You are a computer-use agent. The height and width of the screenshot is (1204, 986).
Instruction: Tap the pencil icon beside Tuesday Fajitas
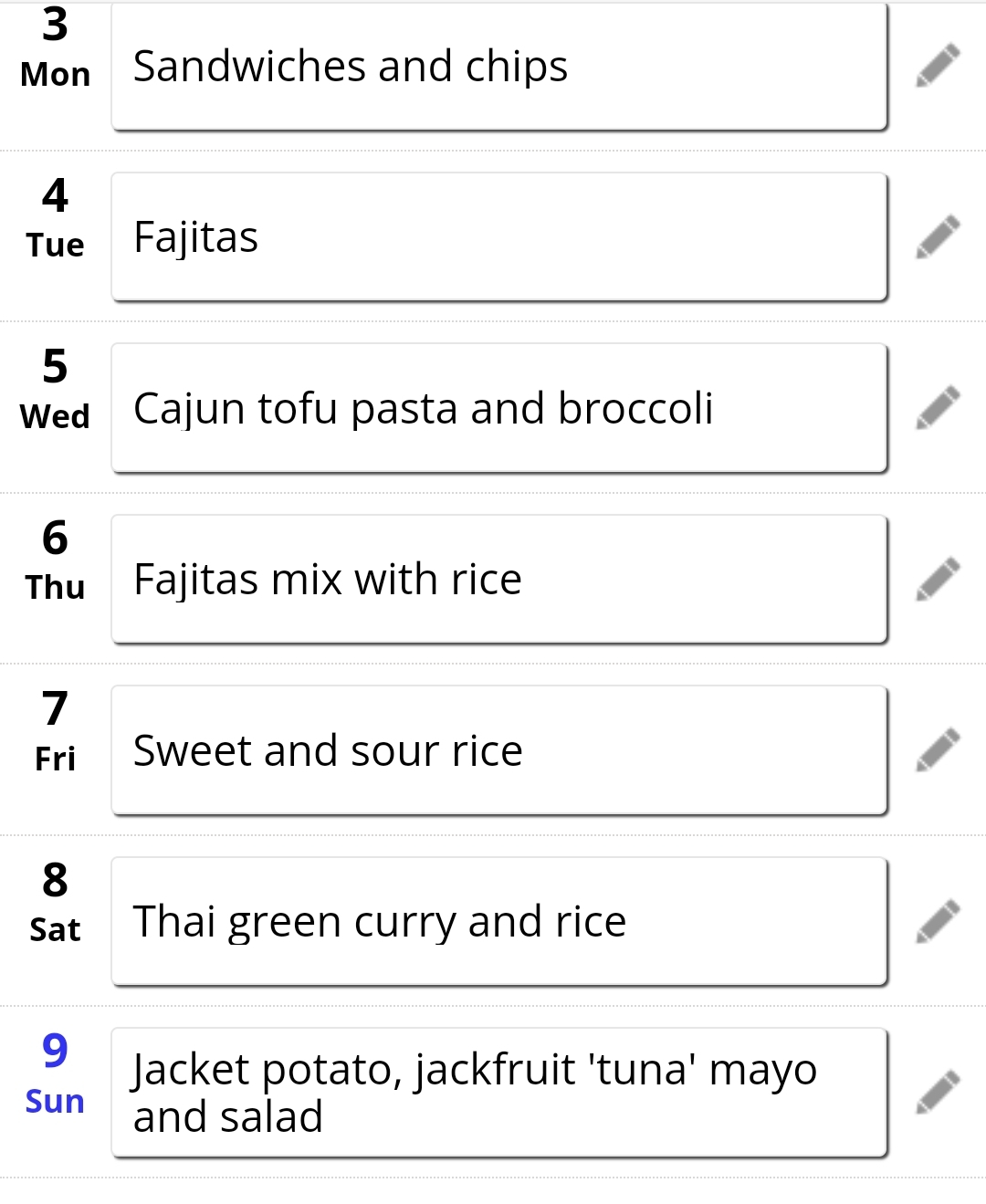pyautogui.click(x=938, y=237)
